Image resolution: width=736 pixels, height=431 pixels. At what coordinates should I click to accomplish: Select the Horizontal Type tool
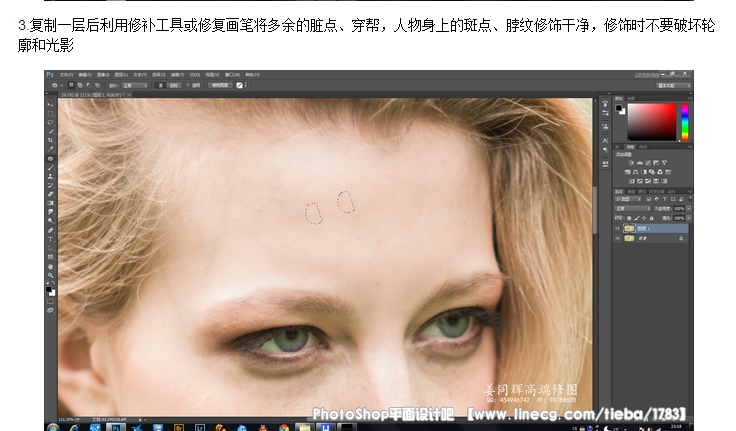(50, 239)
